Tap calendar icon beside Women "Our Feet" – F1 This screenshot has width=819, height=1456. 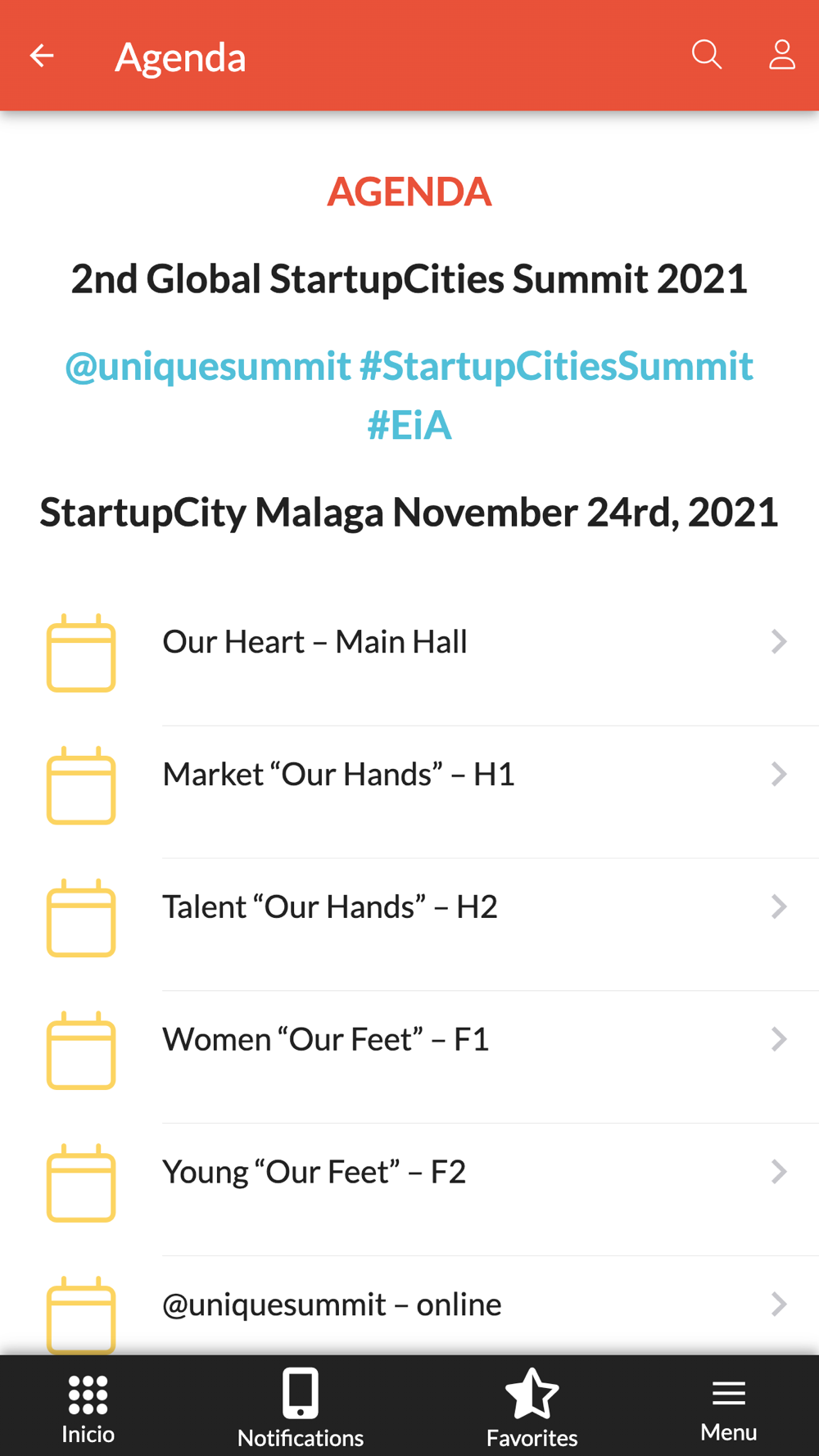tap(81, 1051)
